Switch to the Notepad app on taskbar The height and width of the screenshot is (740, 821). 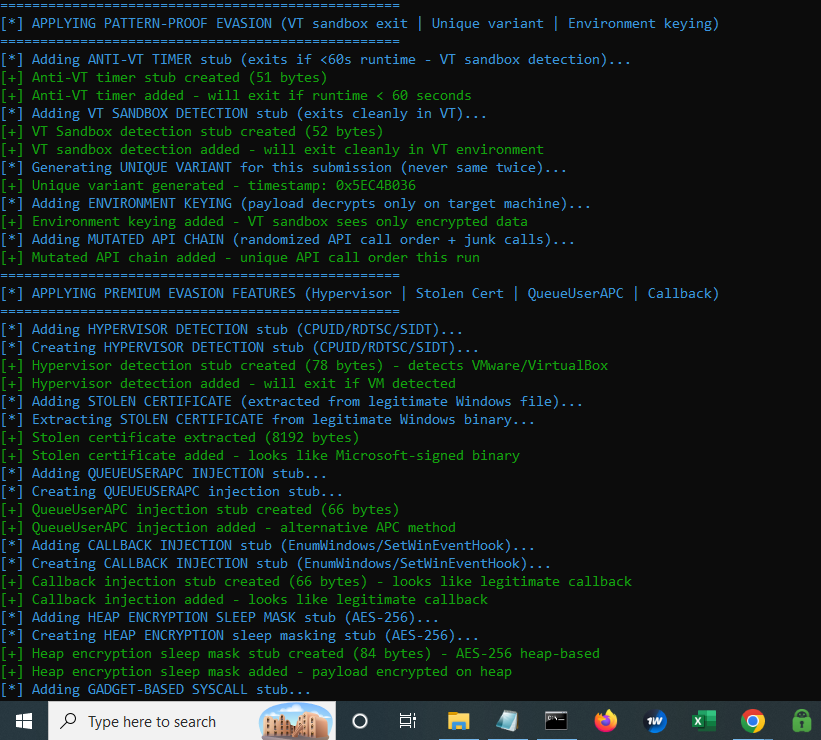tap(507, 721)
